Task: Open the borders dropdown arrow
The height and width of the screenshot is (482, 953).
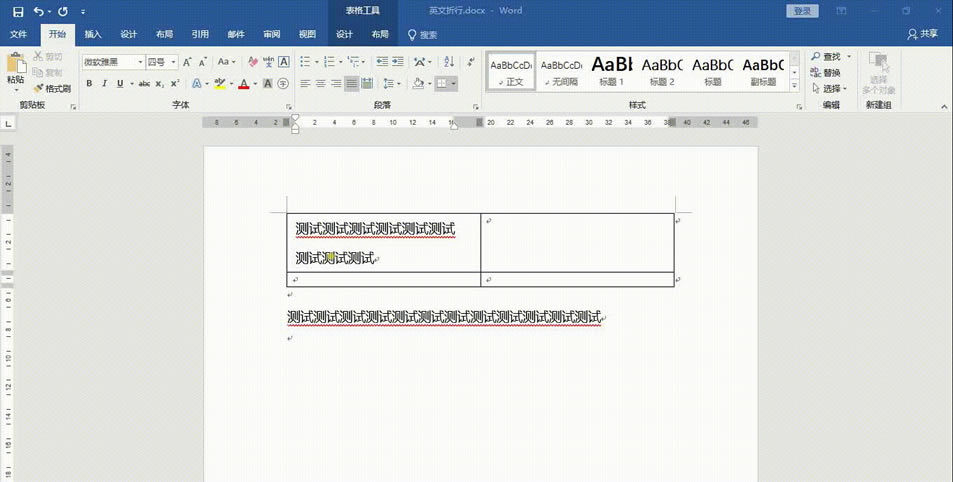Action: coord(453,83)
